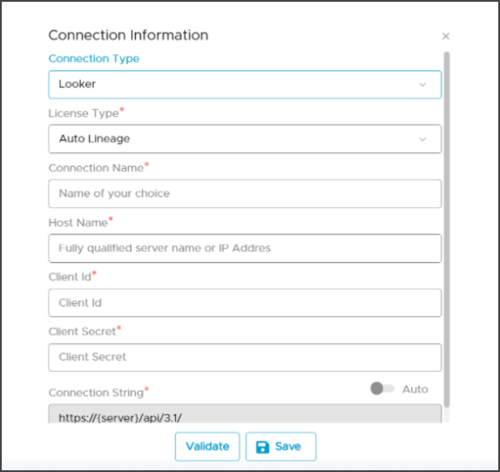This screenshot has width=500, height=472.
Task: Toggle the Auto connection string switch
Action: pos(382,388)
